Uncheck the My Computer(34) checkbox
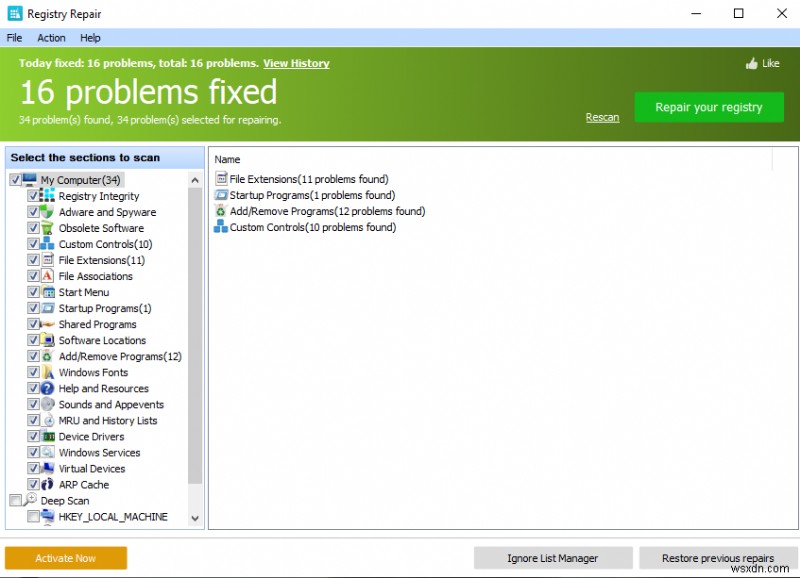Viewport: 800px width, 578px height. click(x=15, y=180)
